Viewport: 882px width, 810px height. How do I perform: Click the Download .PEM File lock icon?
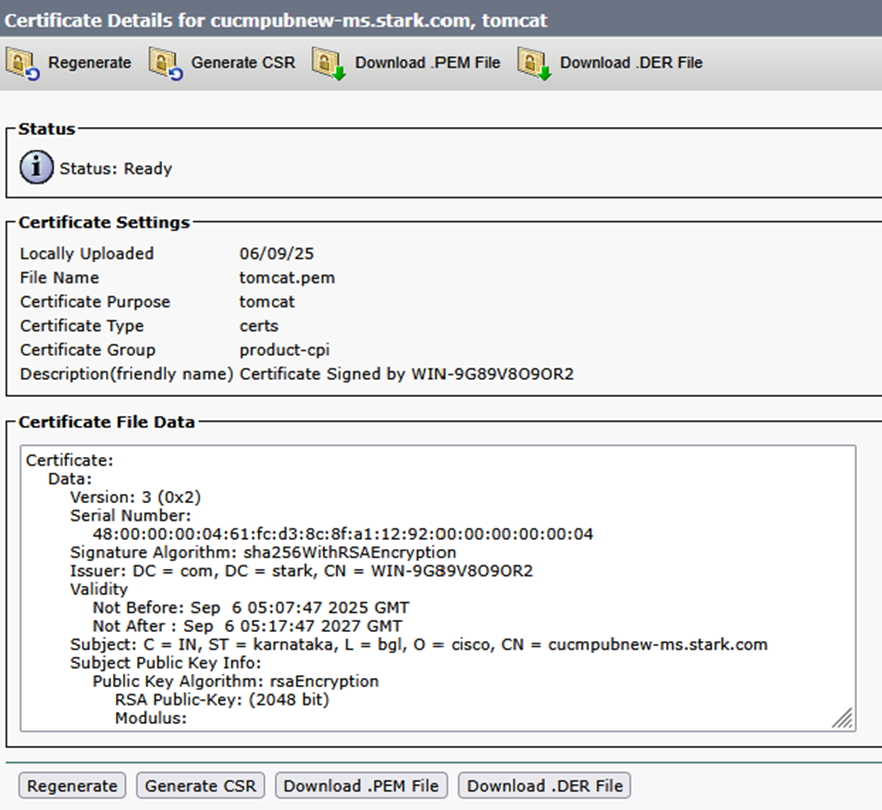[x=329, y=64]
